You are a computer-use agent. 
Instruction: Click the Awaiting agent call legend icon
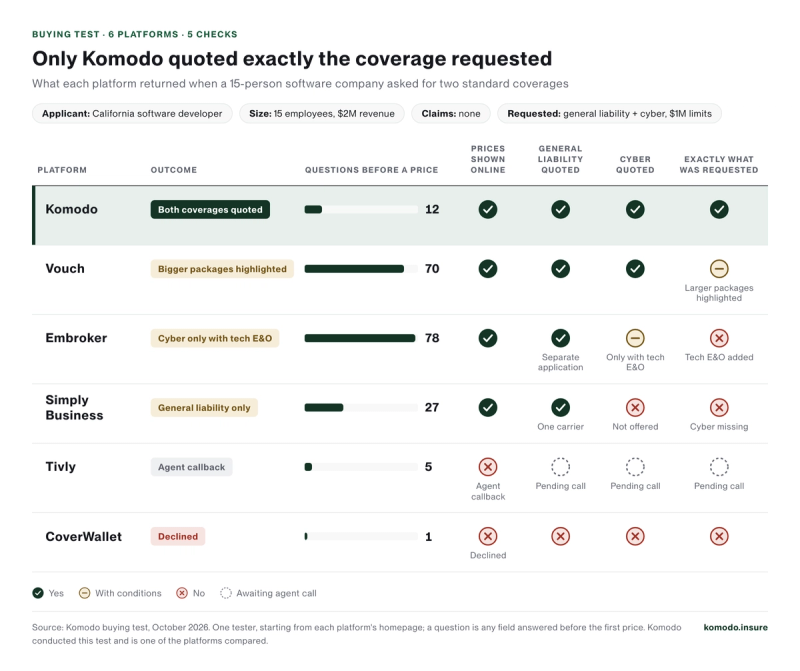tap(226, 593)
